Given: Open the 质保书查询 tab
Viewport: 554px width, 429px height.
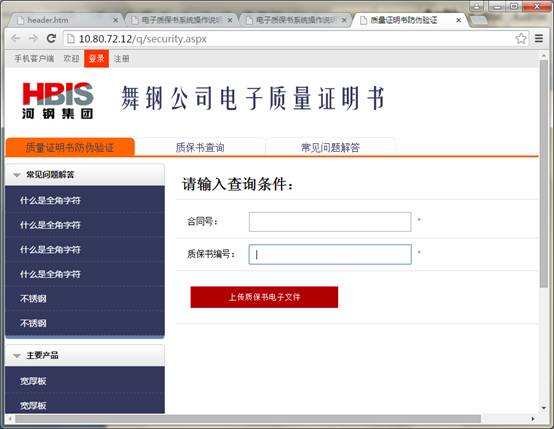Looking at the screenshot, I should tap(200, 147).
